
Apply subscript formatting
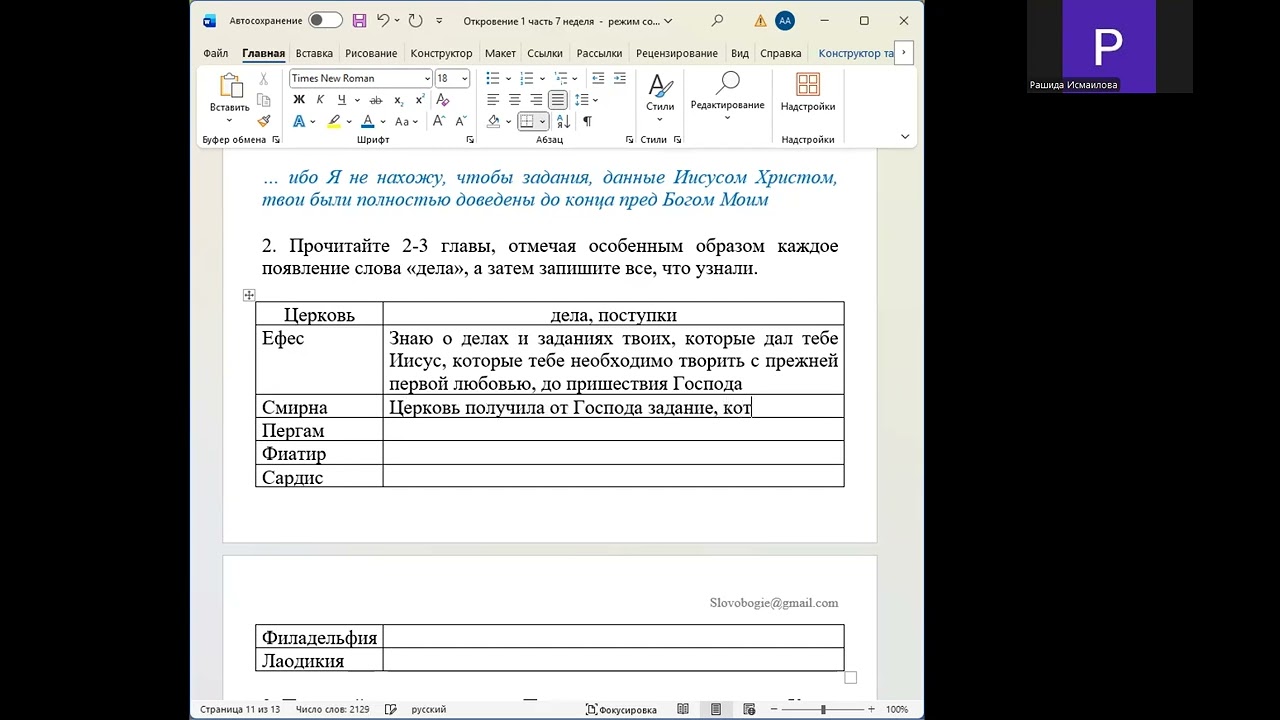(x=399, y=100)
